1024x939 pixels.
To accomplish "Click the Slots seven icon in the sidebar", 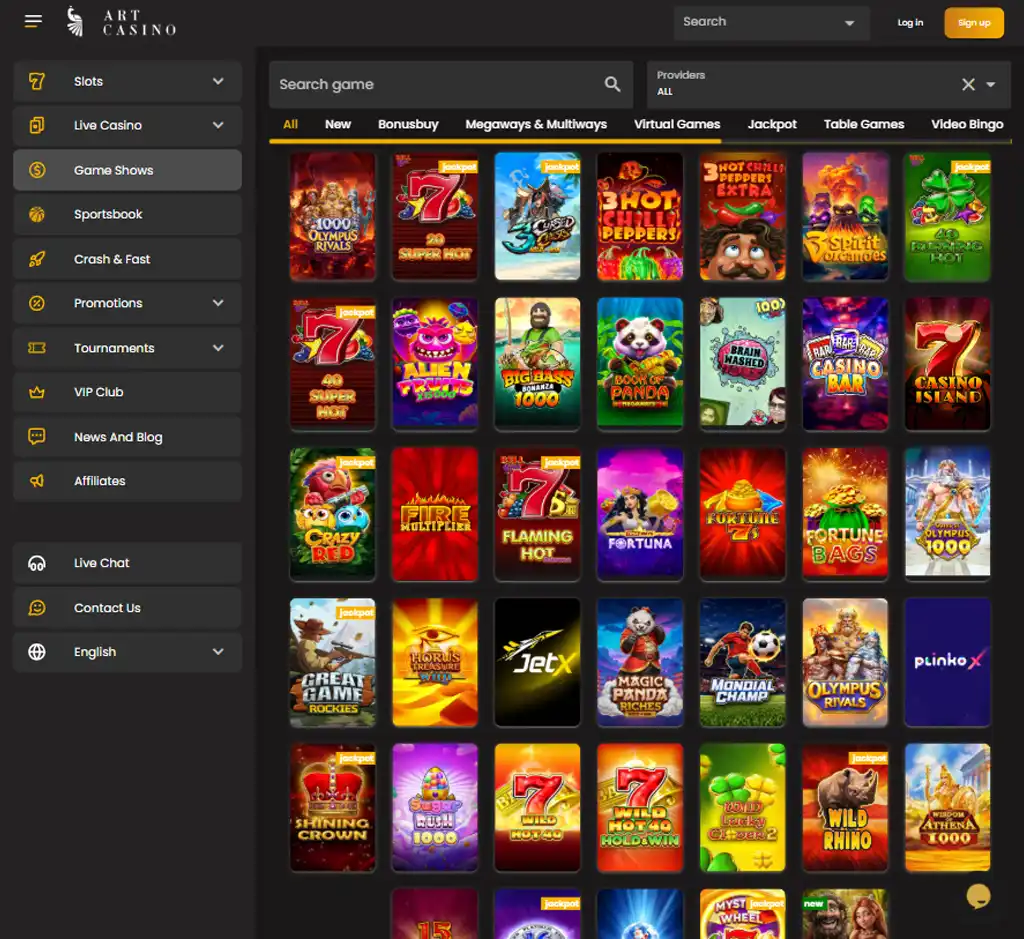I will [x=37, y=81].
